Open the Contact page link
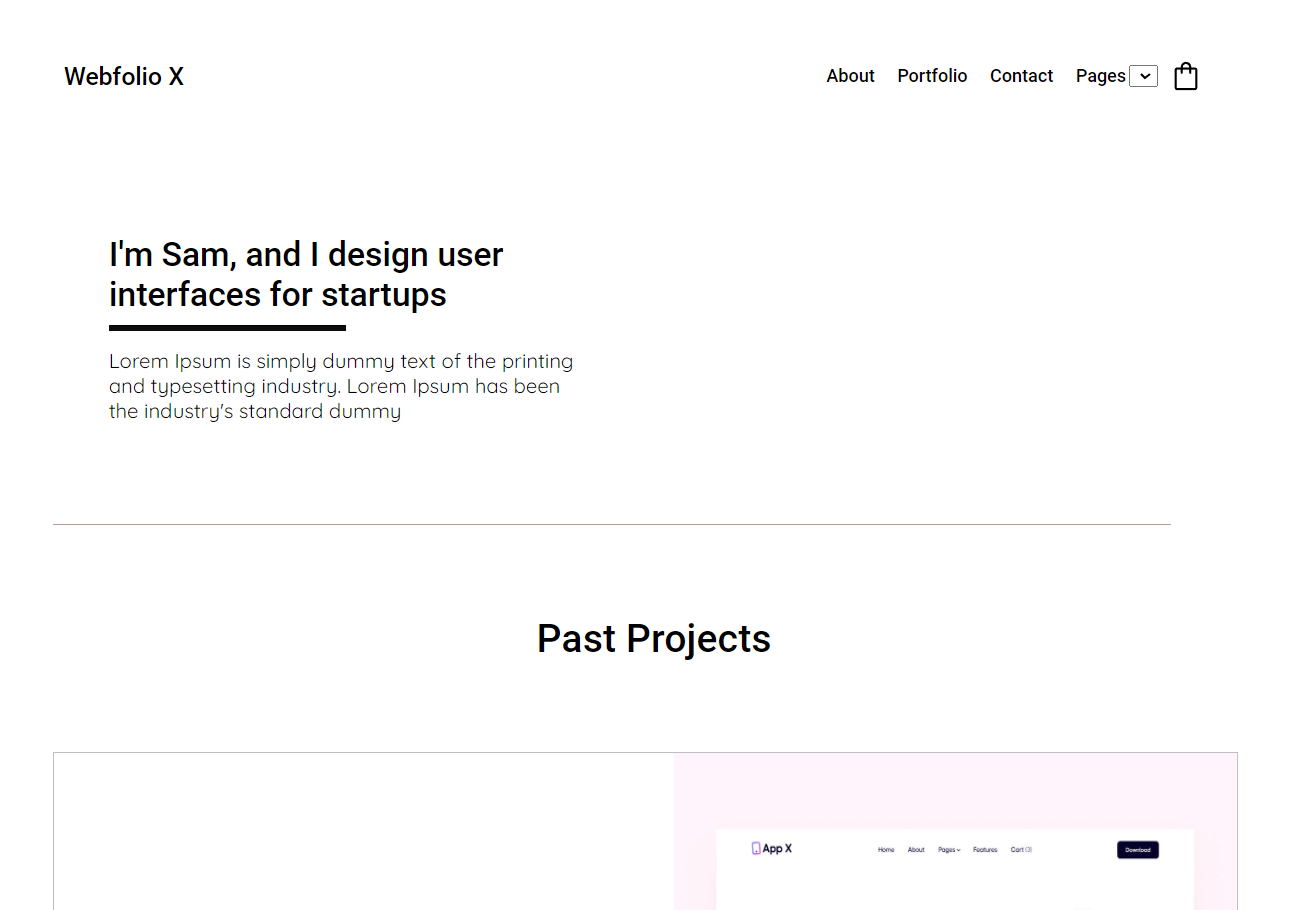Screen dimensions: 1299x910 coord(1021,75)
